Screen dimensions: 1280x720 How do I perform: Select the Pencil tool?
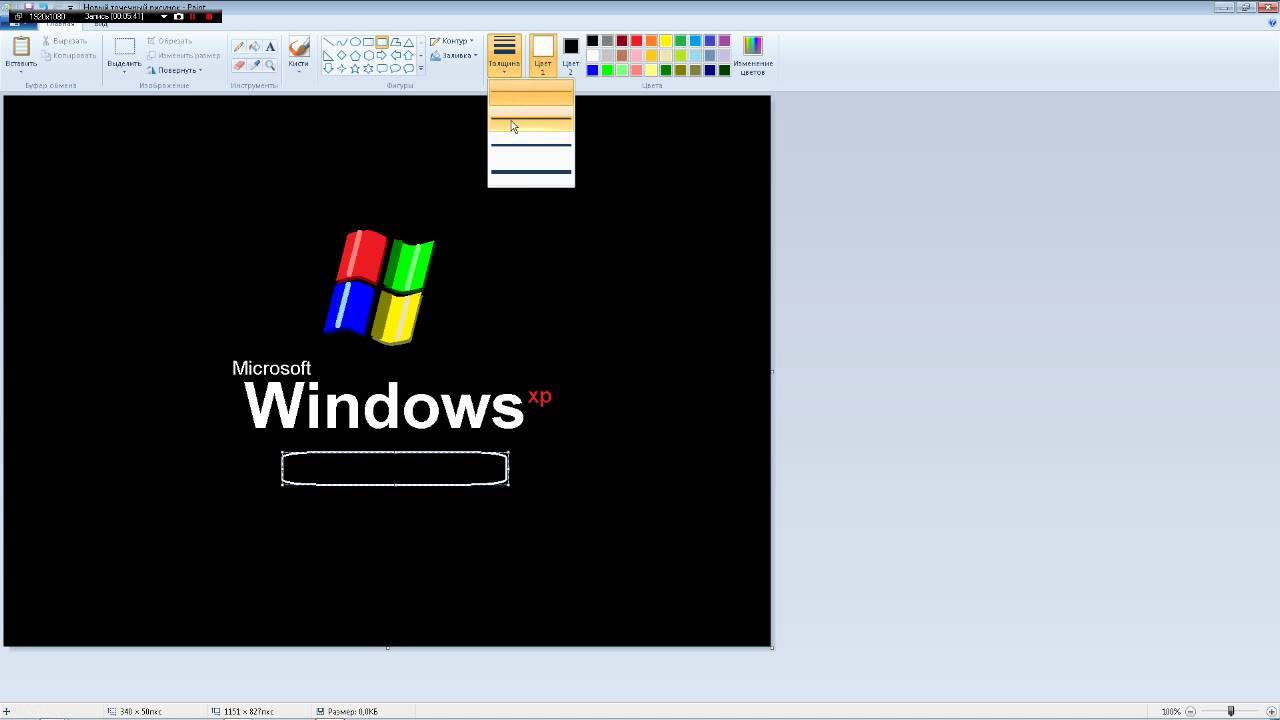pos(239,47)
